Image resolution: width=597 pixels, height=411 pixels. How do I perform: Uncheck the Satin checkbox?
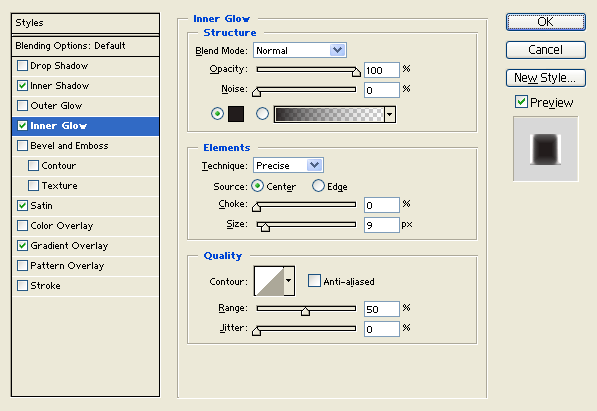[22, 206]
